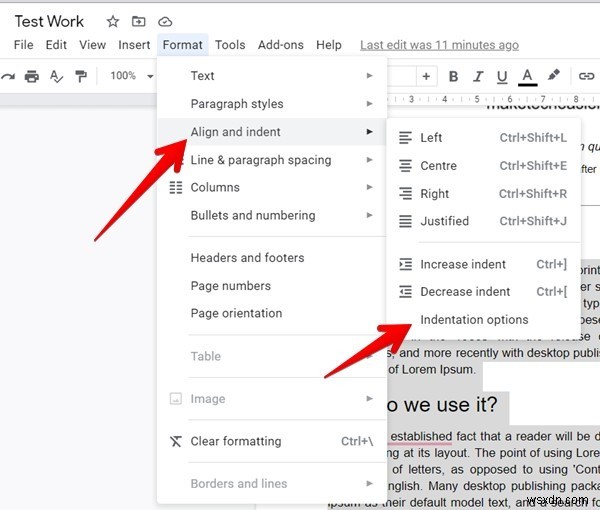This screenshot has width=600, height=510.
Task: Expand the Image submenu arrow
Action: (x=369, y=399)
